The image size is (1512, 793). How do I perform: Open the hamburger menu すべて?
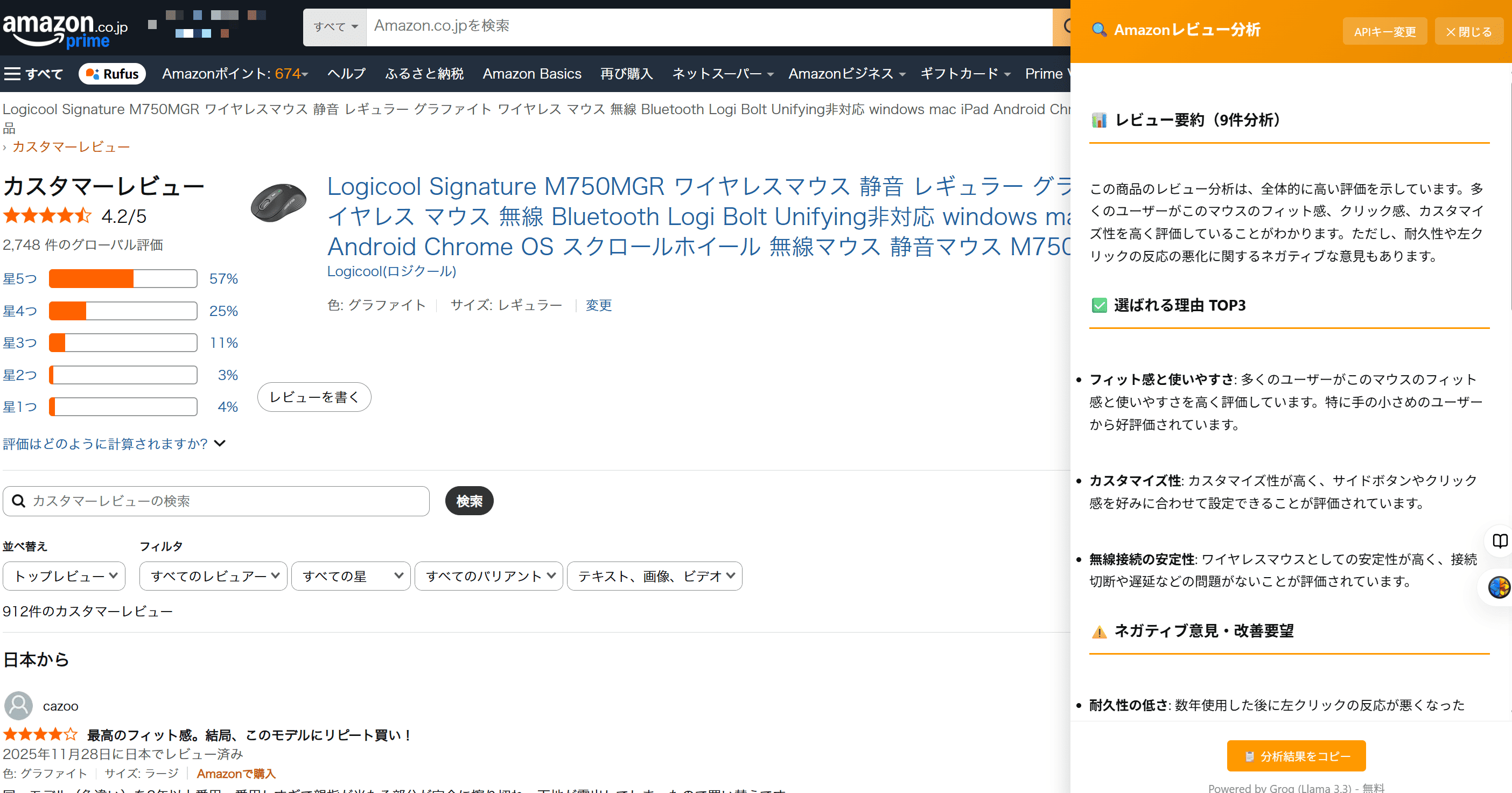(33, 74)
